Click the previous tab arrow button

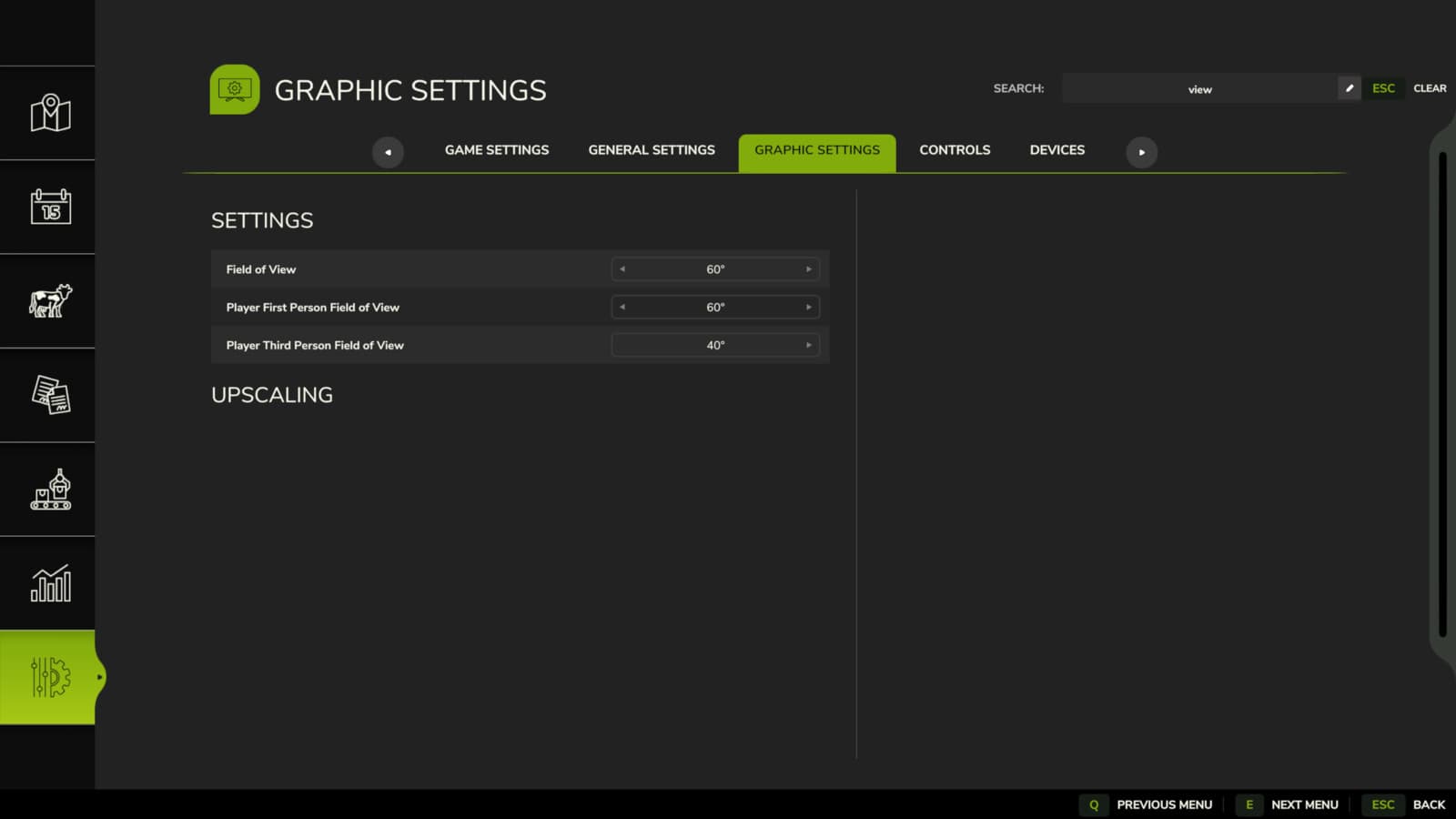click(388, 152)
